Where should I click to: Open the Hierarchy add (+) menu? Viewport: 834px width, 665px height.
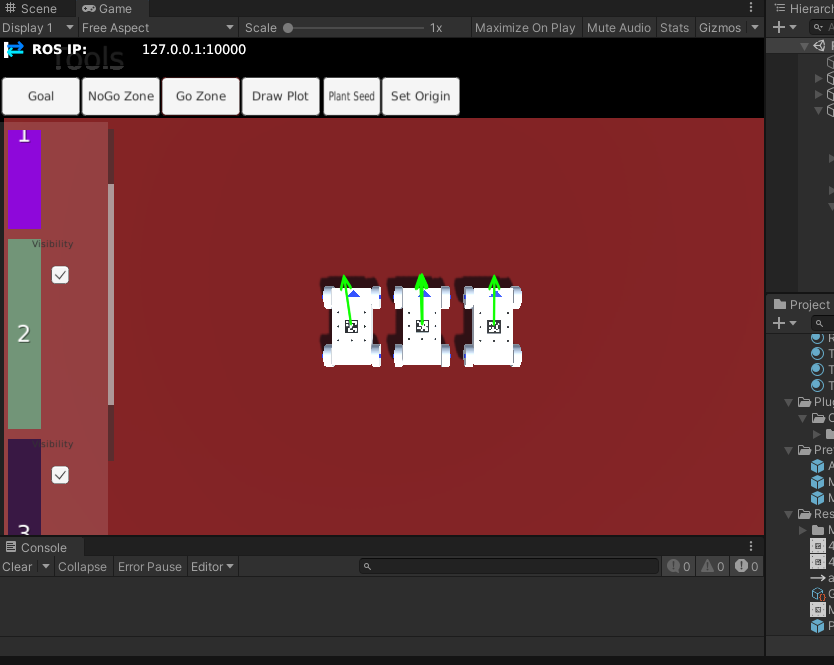785,27
